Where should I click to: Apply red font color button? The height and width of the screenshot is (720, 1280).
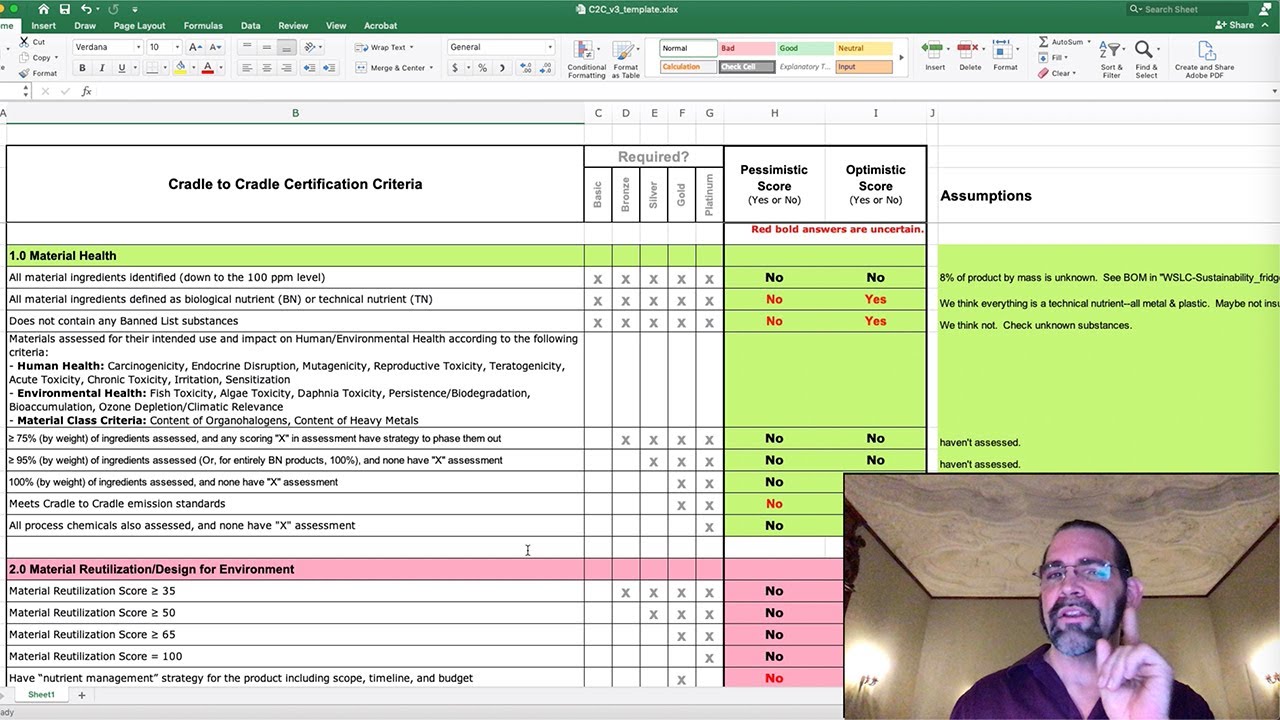pyautogui.click(x=208, y=68)
